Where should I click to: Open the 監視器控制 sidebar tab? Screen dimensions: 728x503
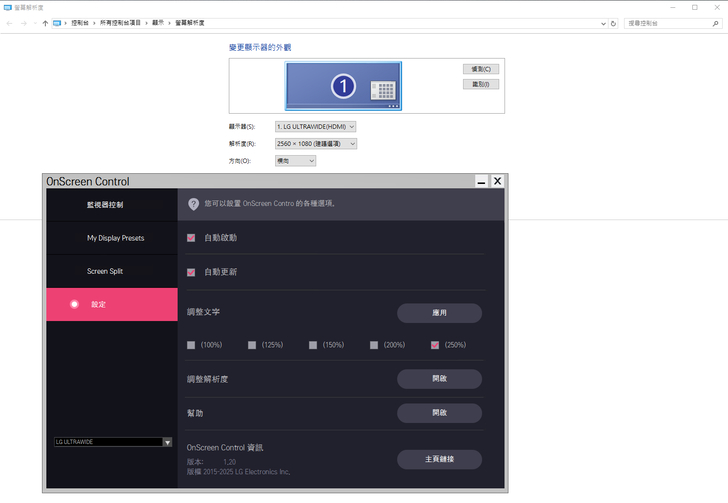coord(112,205)
